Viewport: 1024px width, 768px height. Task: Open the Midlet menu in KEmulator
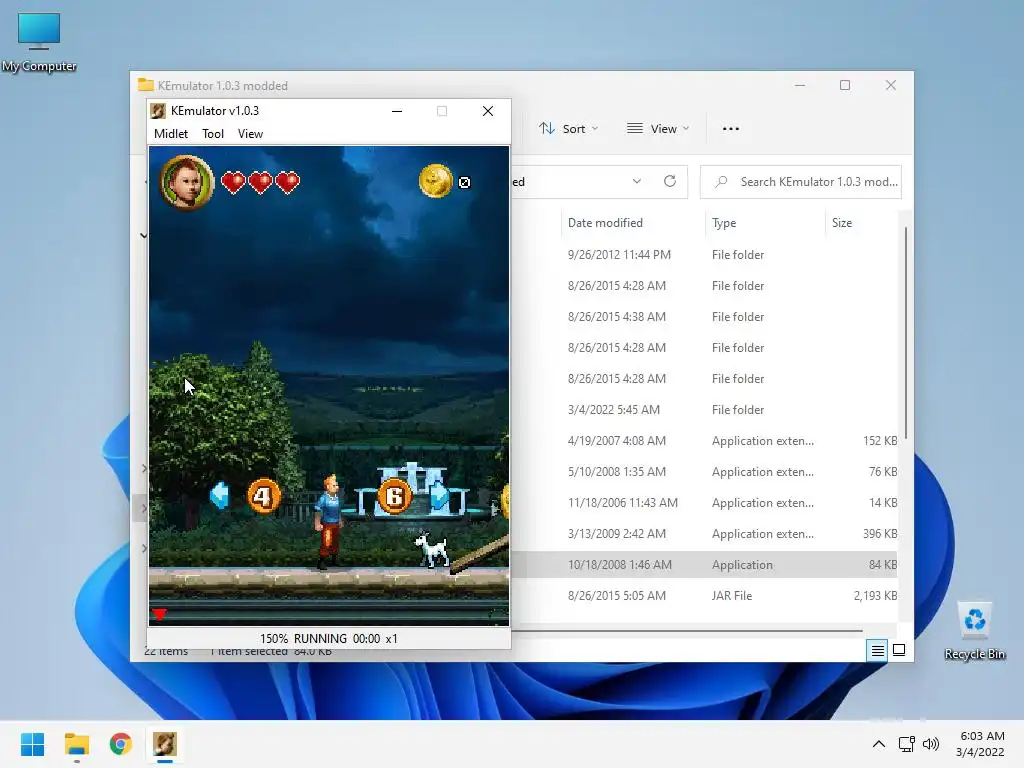170,133
